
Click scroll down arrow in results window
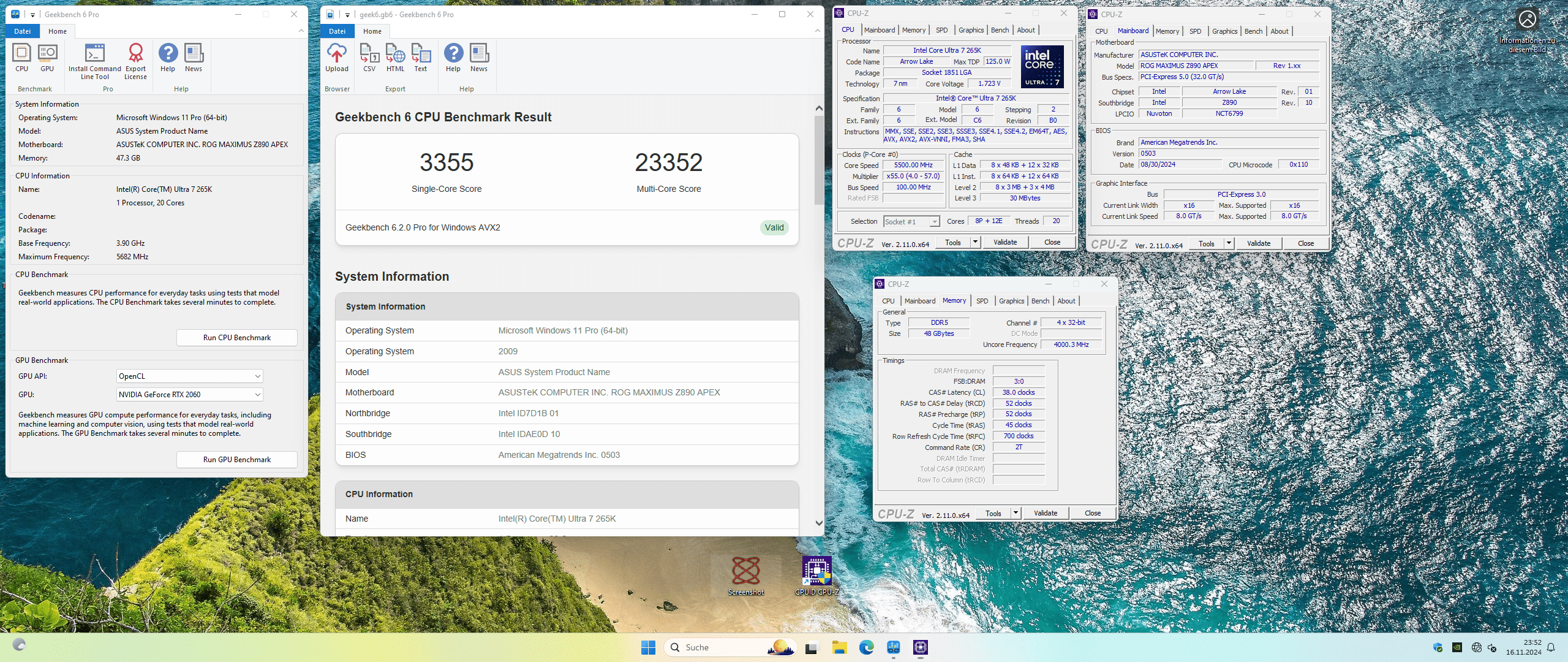click(819, 523)
